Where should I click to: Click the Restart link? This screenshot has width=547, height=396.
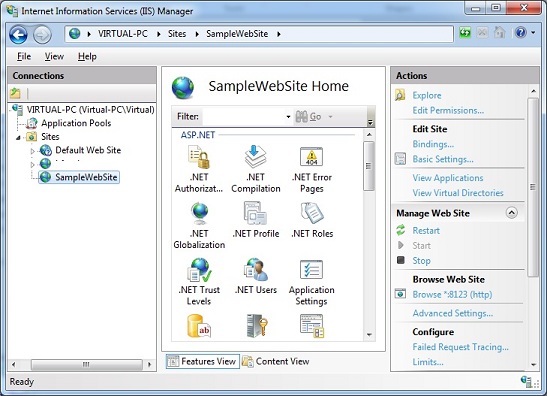click(426, 230)
